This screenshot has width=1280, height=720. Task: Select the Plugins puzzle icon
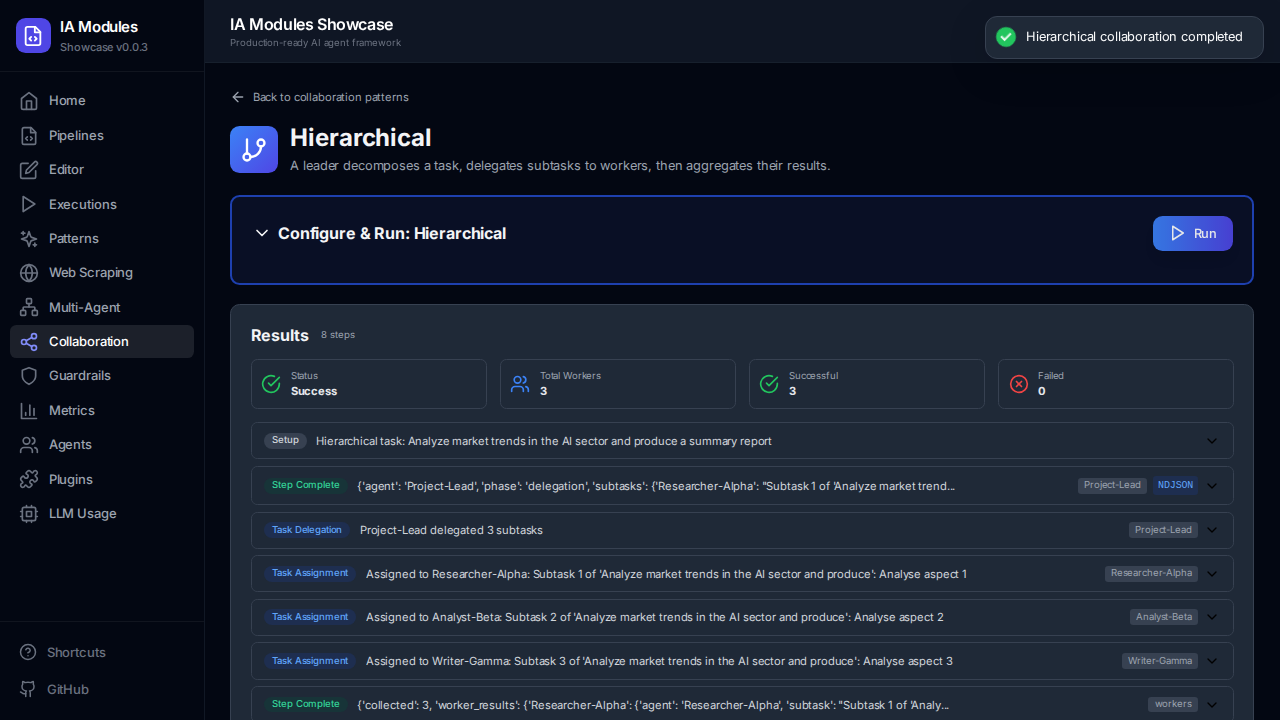click(30, 479)
